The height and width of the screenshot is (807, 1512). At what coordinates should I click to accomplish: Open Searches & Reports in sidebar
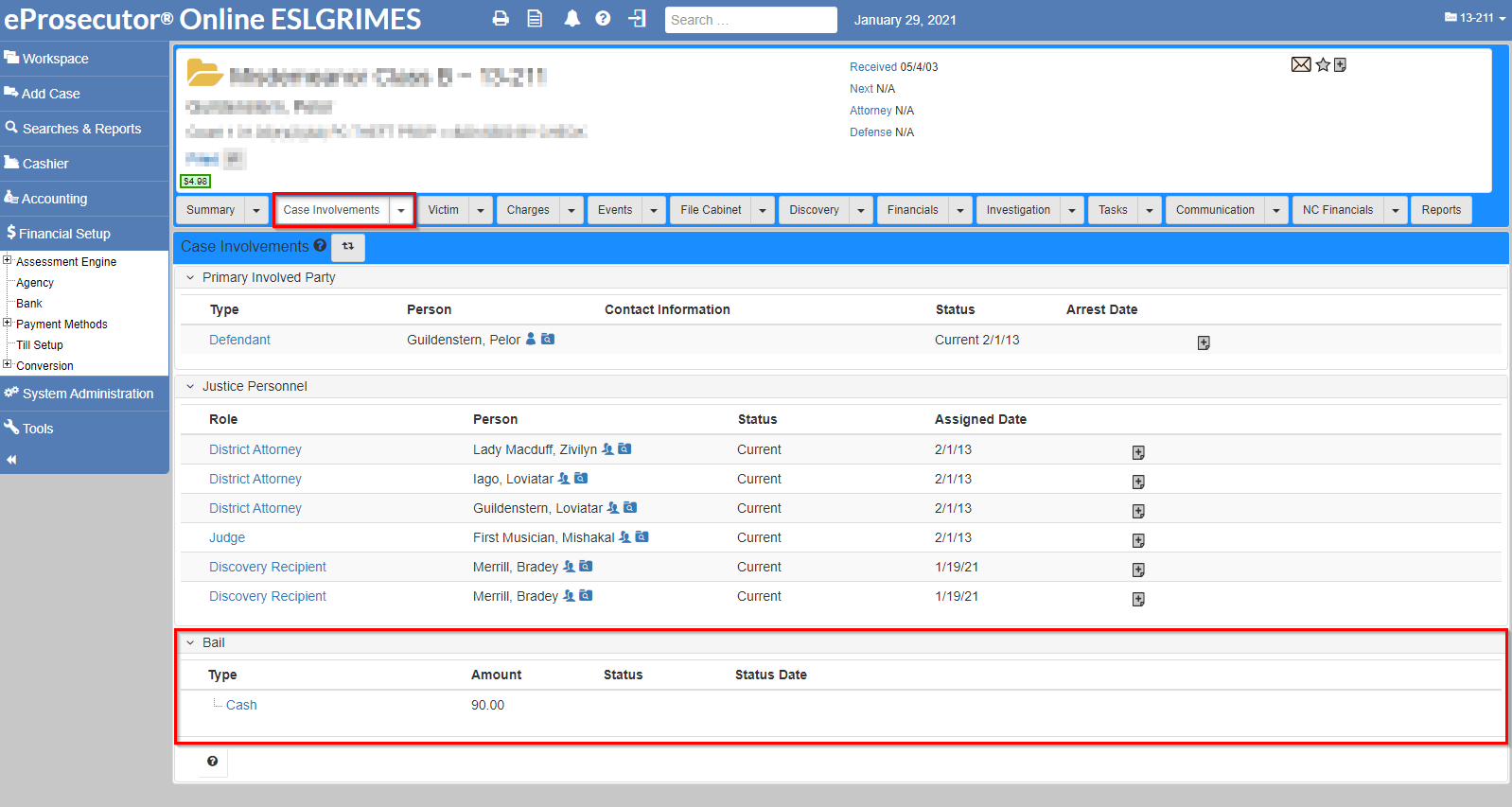tap(84, 129)
